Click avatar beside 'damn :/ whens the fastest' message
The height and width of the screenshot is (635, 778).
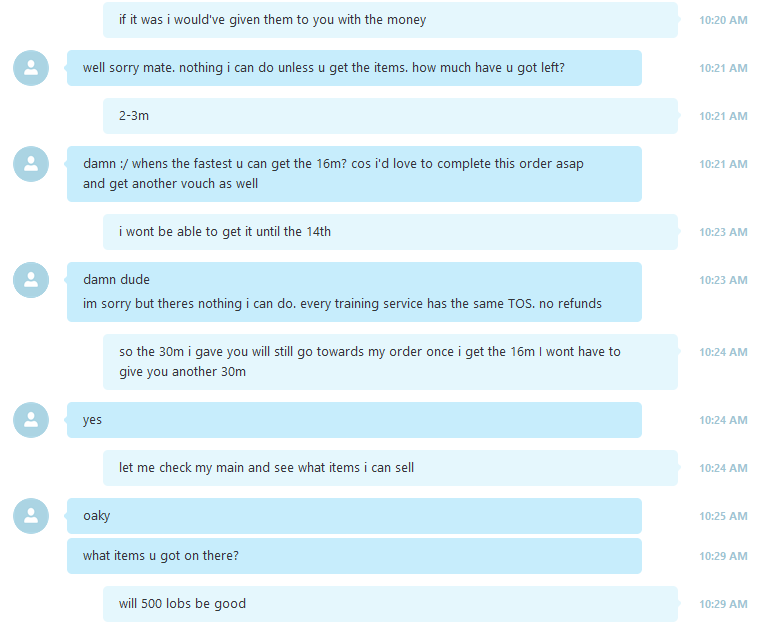click(31, 164)
